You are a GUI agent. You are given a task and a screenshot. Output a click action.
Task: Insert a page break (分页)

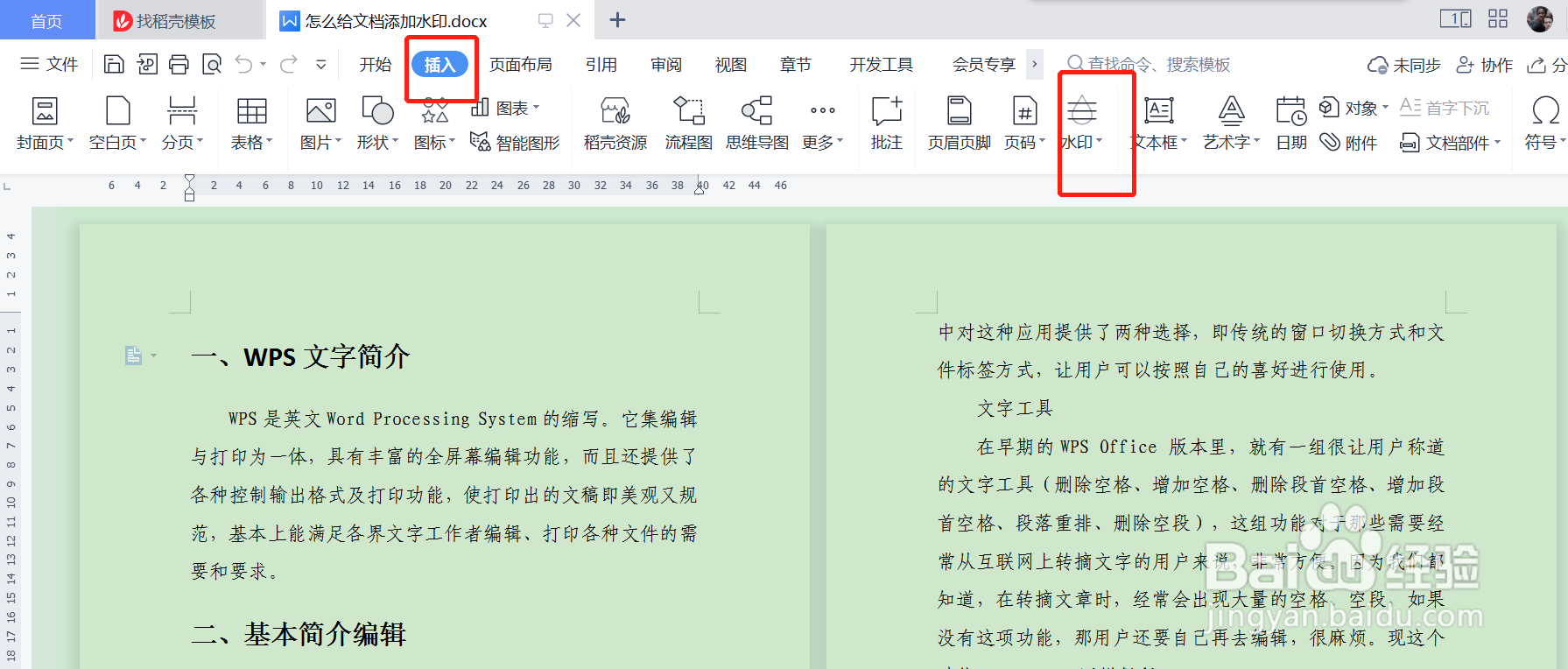[x=182, y=123]
